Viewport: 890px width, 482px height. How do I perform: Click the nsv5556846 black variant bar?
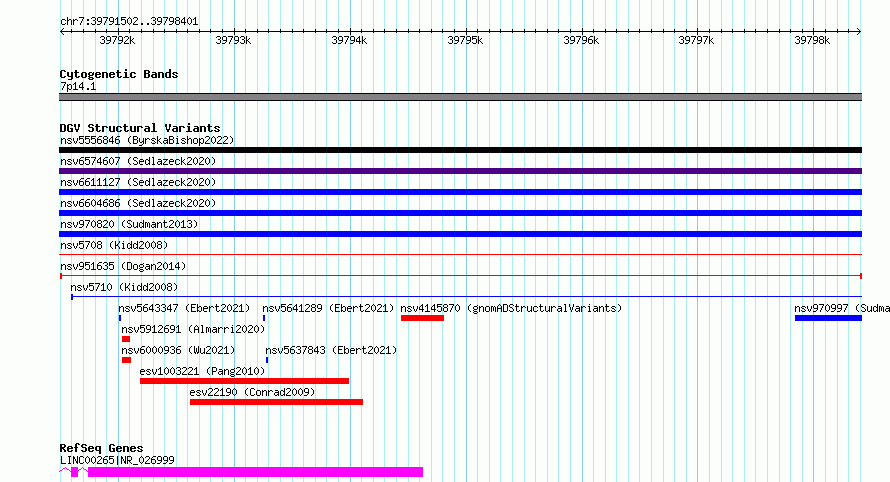[460, 150]
